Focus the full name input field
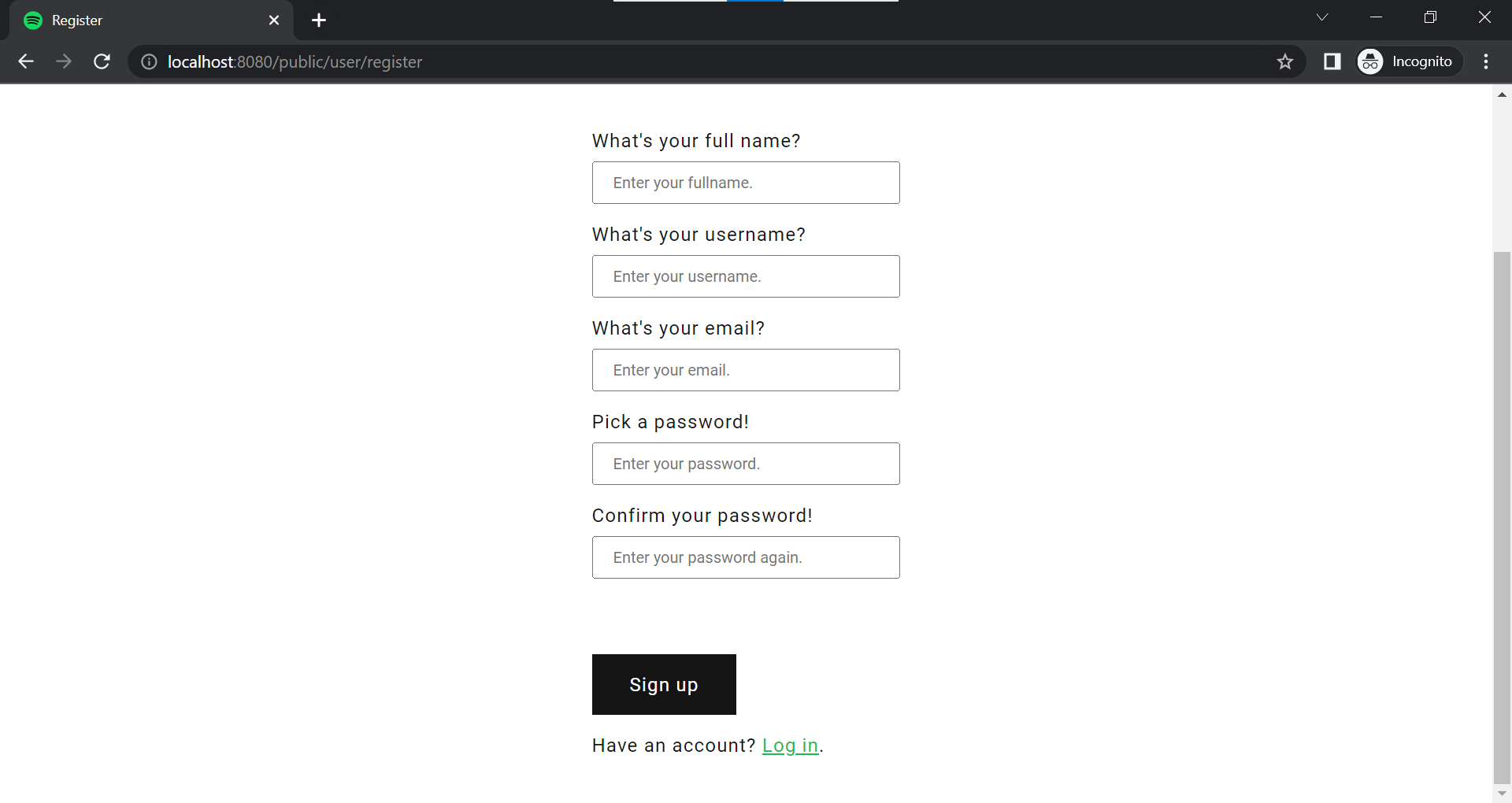This screenshot has width=1512, height=803. (x=746, y=183)
